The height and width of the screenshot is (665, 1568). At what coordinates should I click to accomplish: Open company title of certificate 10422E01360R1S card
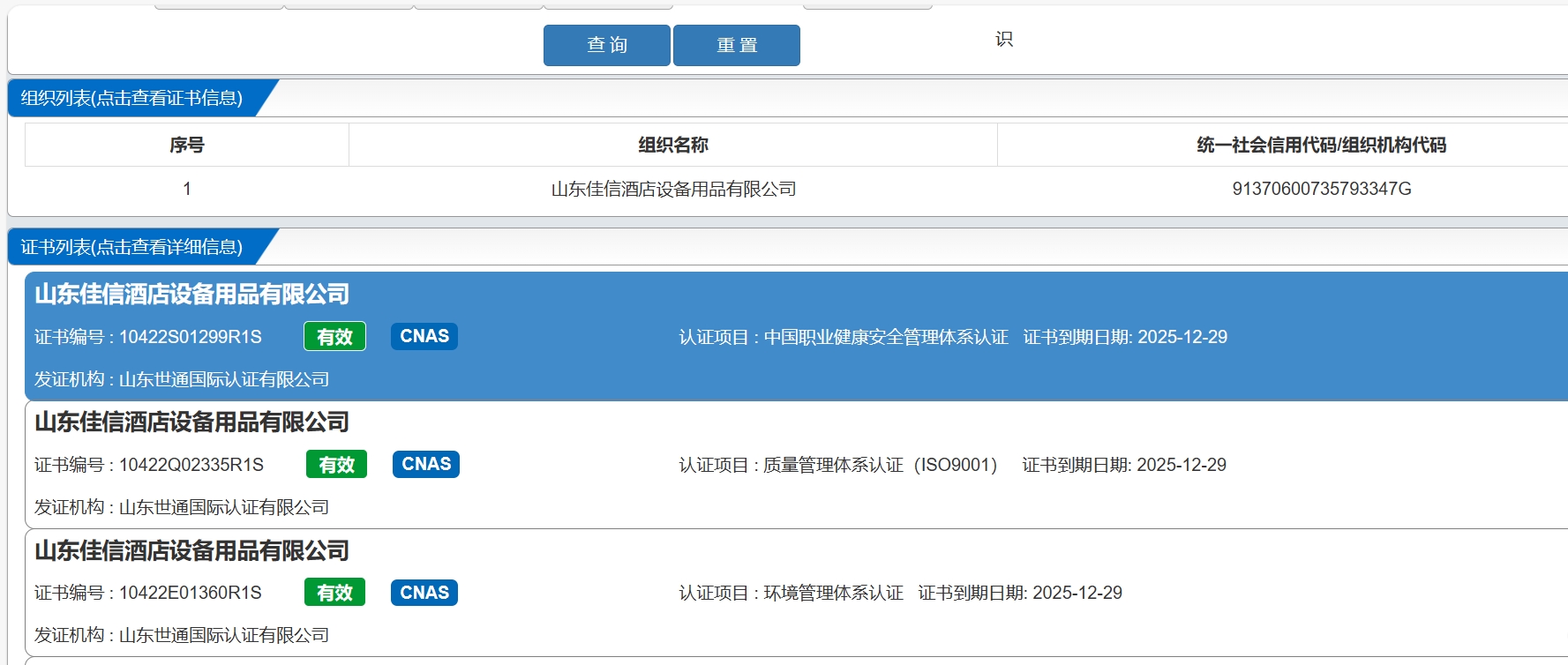[x=192, y=550]
